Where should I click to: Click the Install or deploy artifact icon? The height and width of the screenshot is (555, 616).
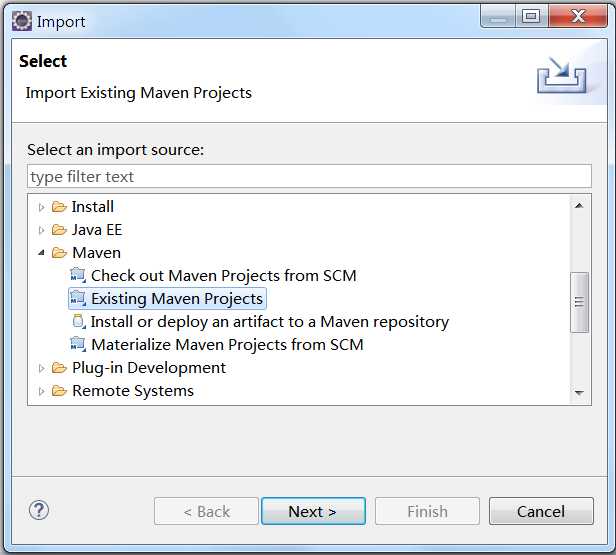[78, 322]
